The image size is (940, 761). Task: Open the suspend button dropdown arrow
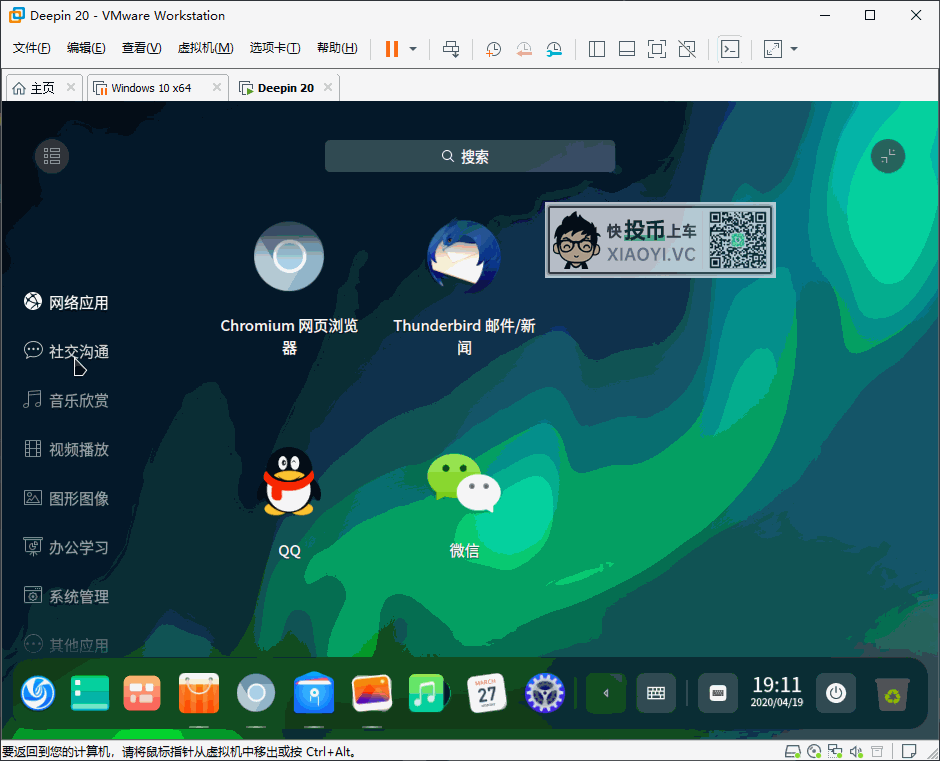tap(413, 48)
